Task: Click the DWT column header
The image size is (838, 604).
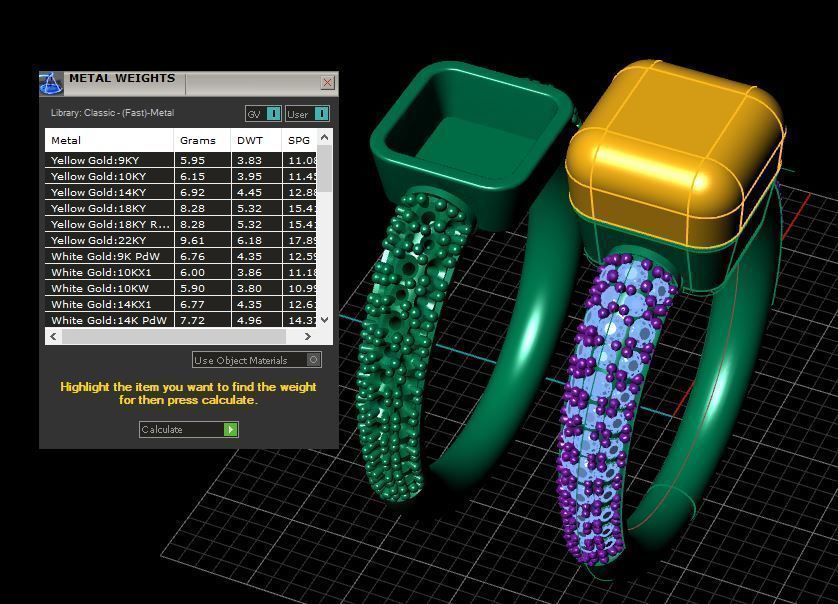Action: [x=256, y=141]
